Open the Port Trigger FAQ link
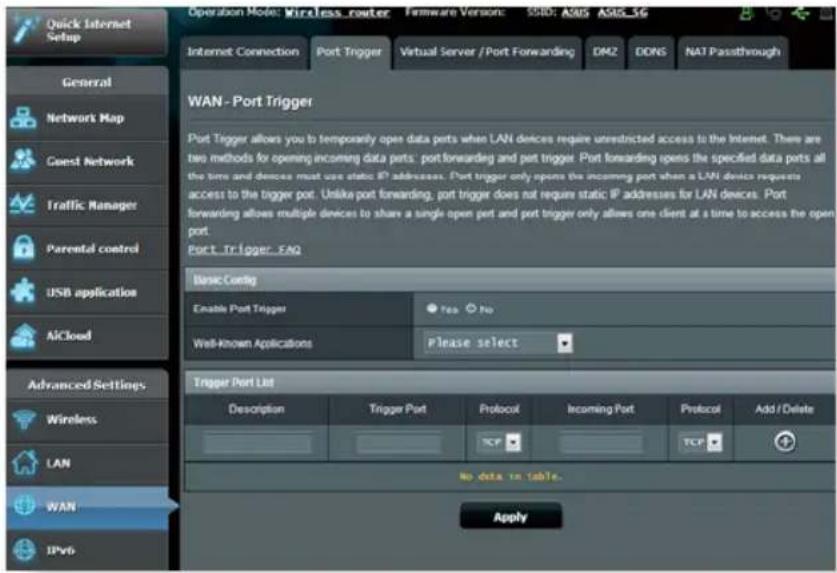This screenshot has width=837, height=573. click(244, 249)
